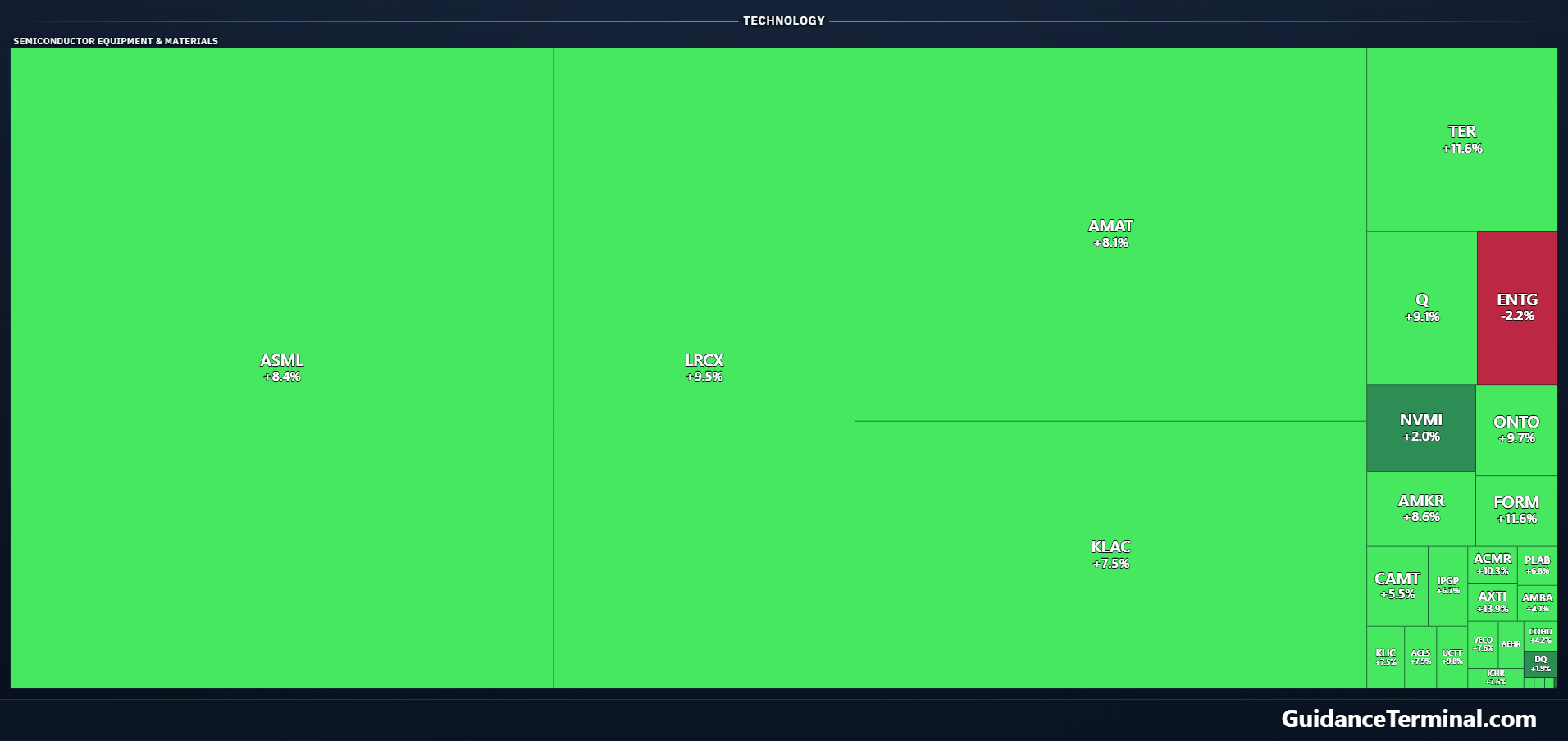Select the LRCX tile showing +9.5%
This screenshot has height=741, width=1568.
pos(704,368)
